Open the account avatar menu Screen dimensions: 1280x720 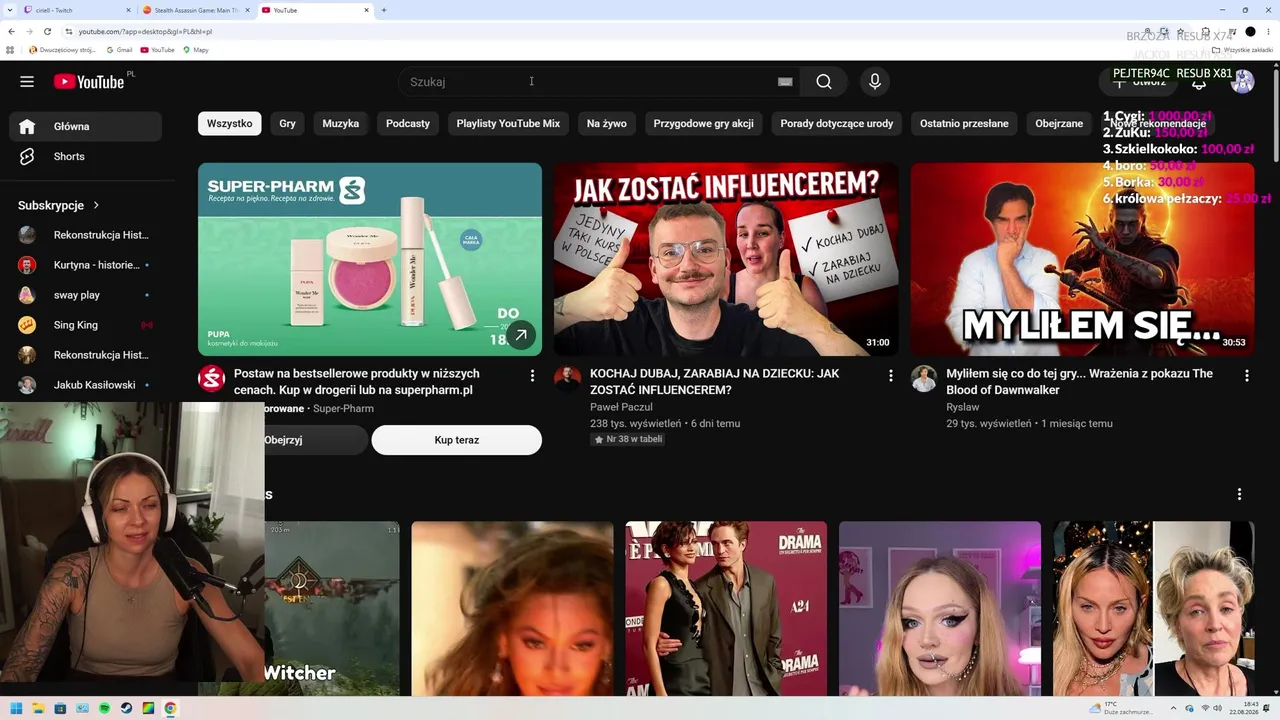[1243, 82]
